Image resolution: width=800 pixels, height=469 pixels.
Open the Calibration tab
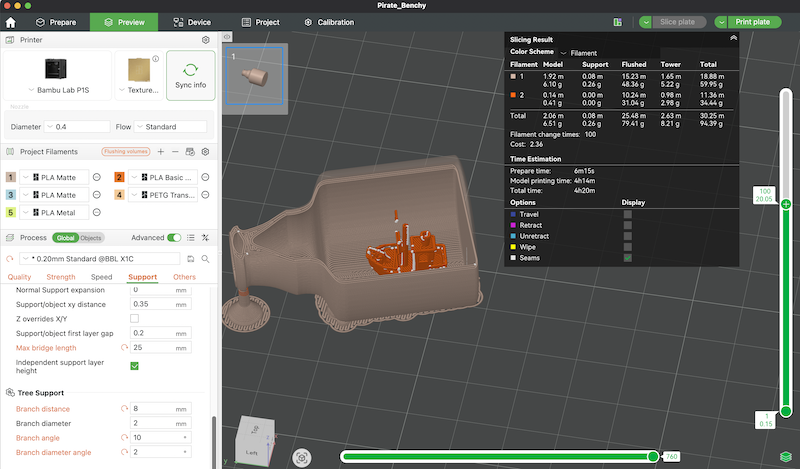[329, 22]
